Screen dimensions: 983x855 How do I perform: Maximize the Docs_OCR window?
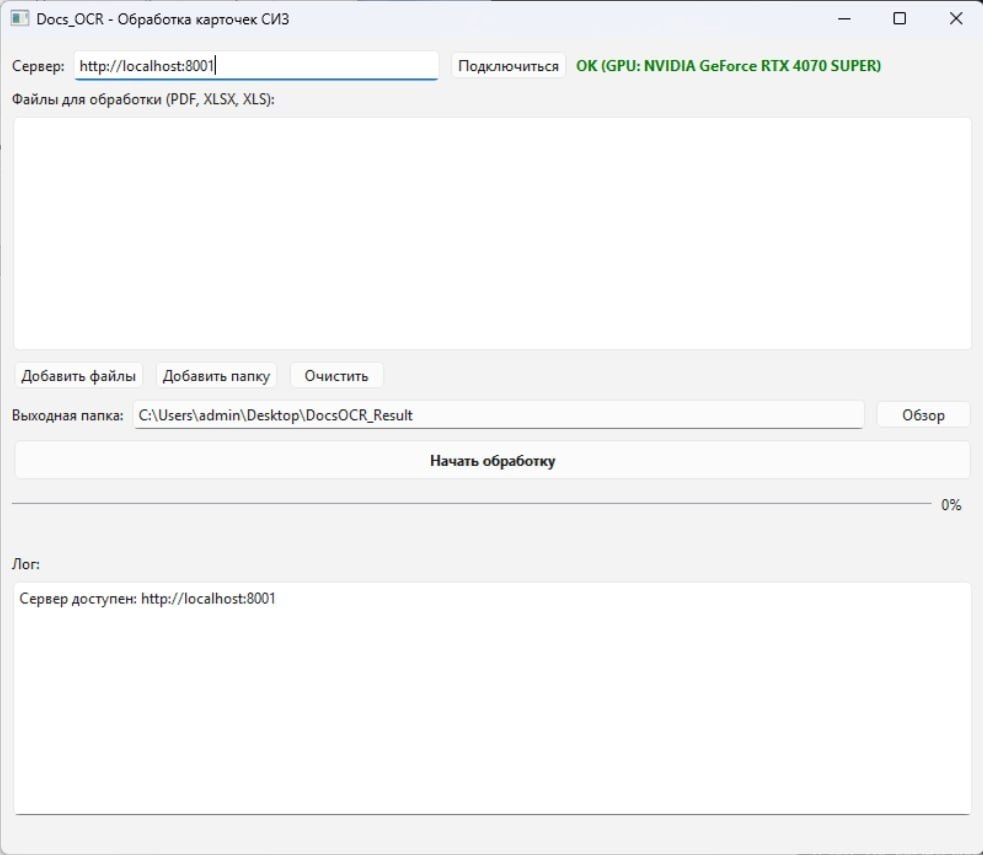900,19
